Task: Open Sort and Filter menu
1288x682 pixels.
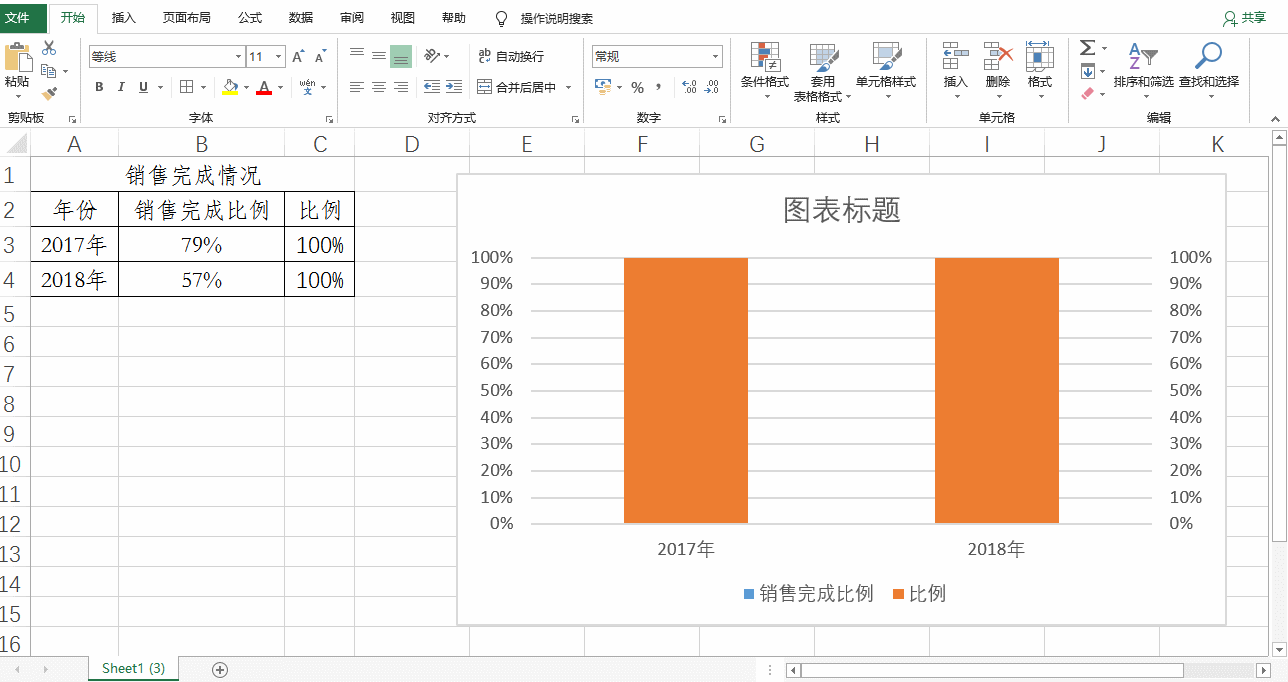Action: (x=1143, y=64)
